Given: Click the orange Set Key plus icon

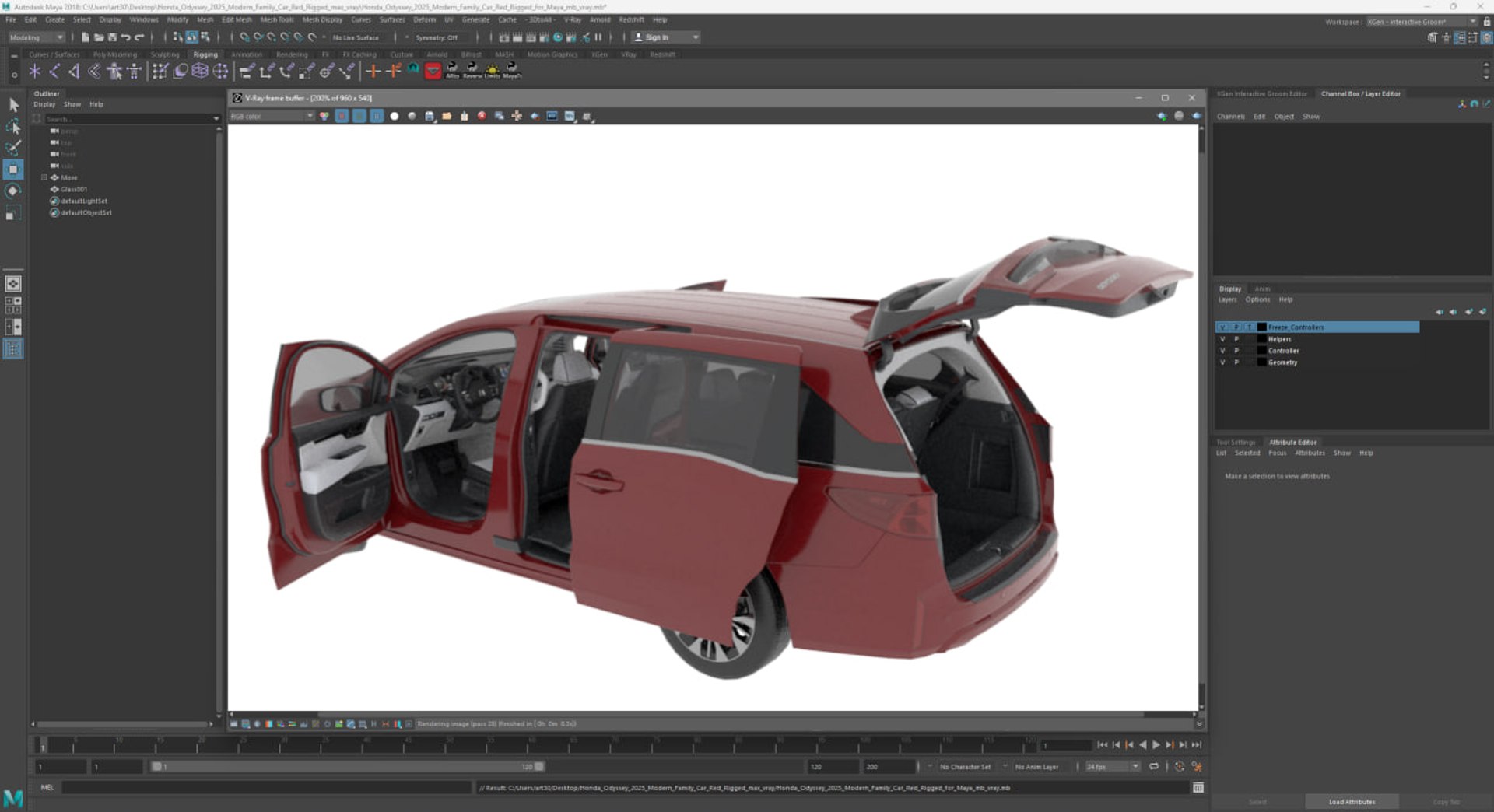Looking at the screenshot, I should pos(373,72).
